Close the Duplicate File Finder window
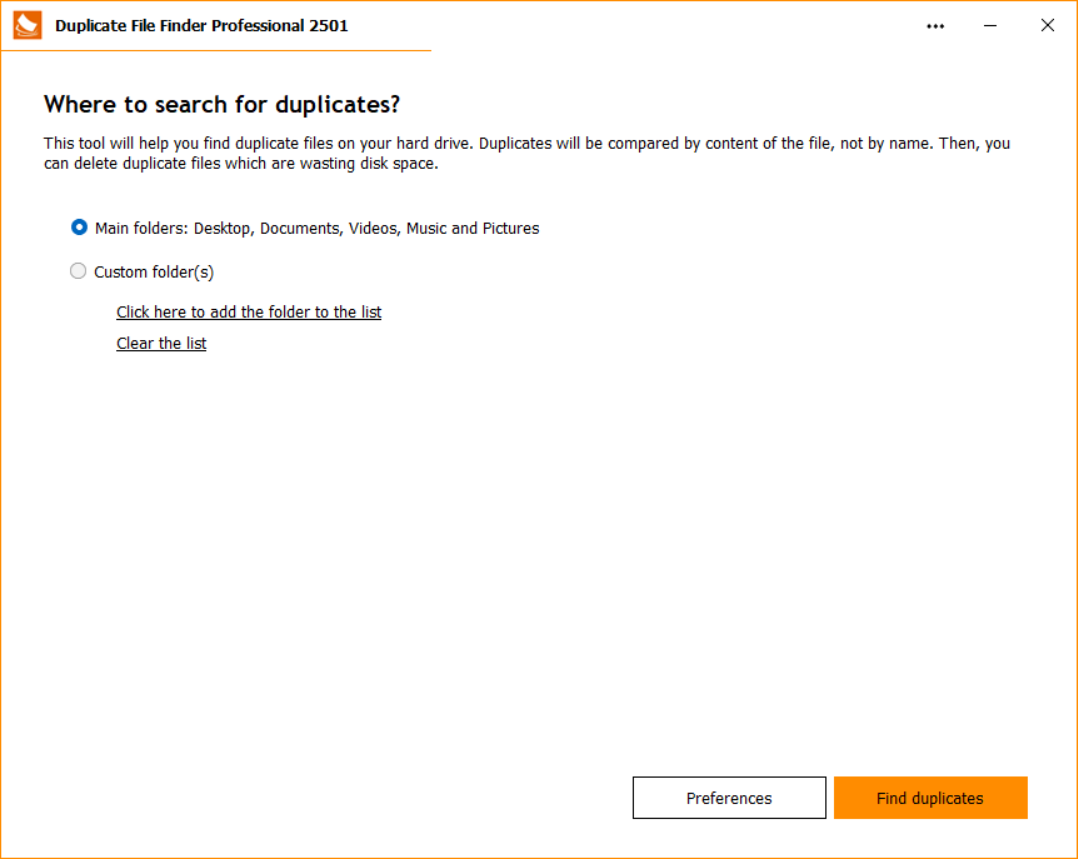The height and width of the screenshot is (859, 1078). 1047,26
